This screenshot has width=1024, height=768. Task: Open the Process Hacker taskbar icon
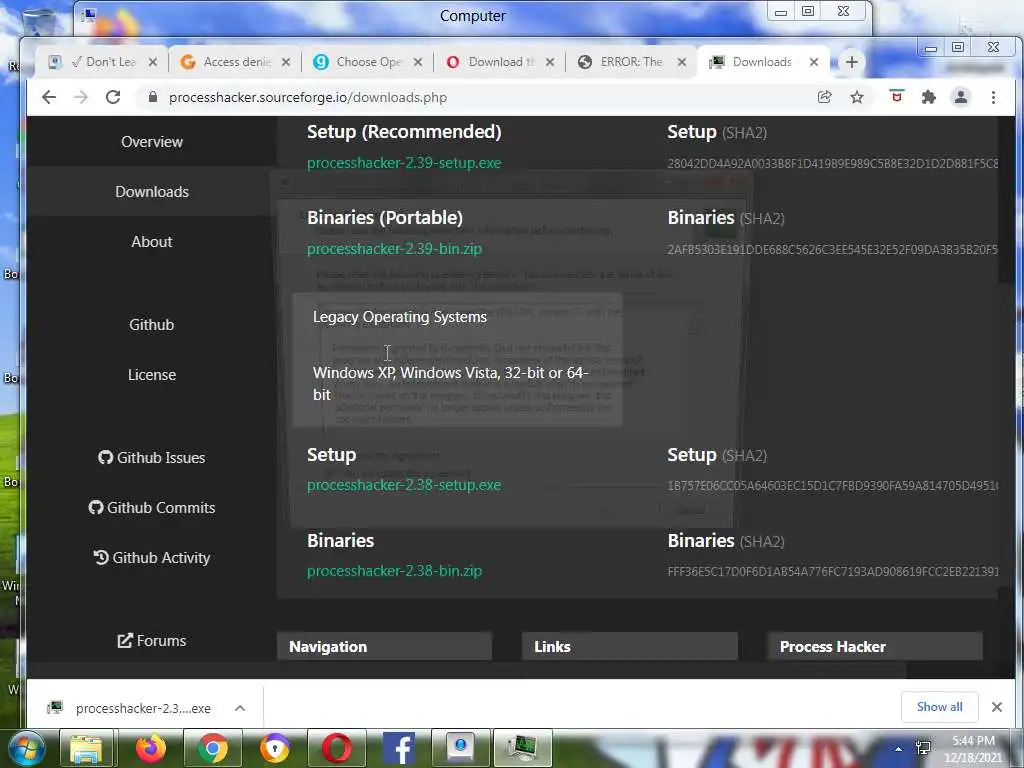click(523, 748)
